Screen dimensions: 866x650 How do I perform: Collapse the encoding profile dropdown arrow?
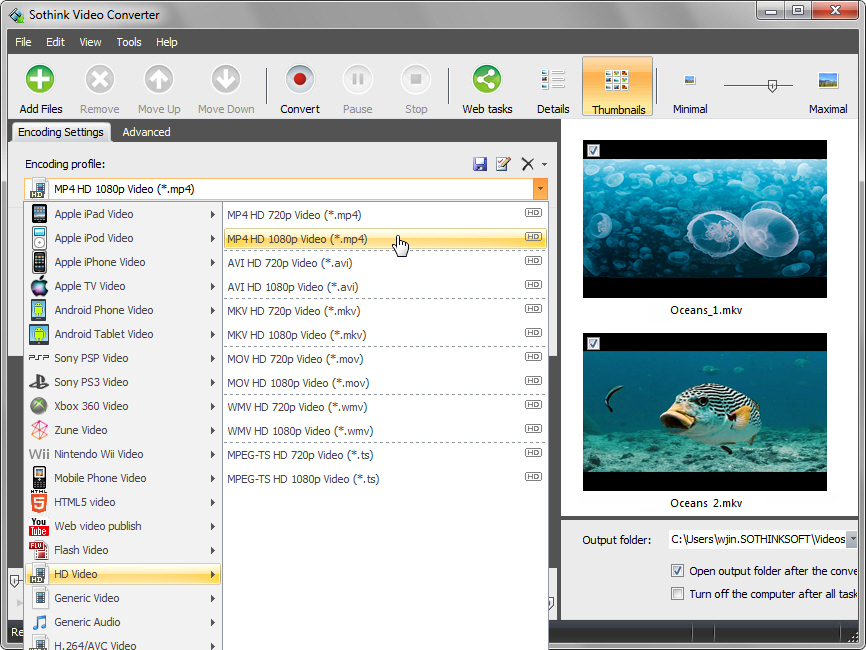point(540,188)
